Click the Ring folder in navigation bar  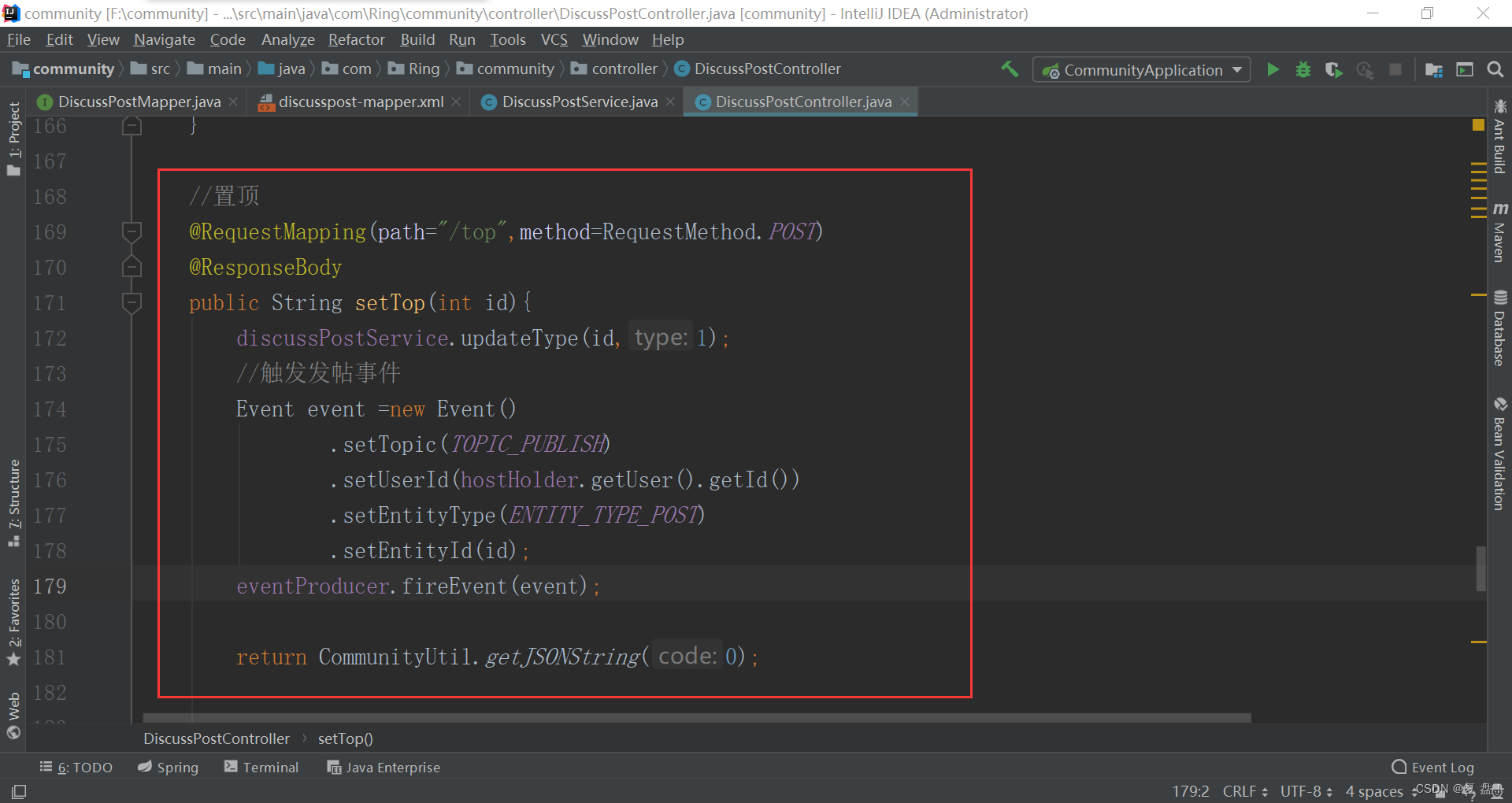[x=414, y=69]
